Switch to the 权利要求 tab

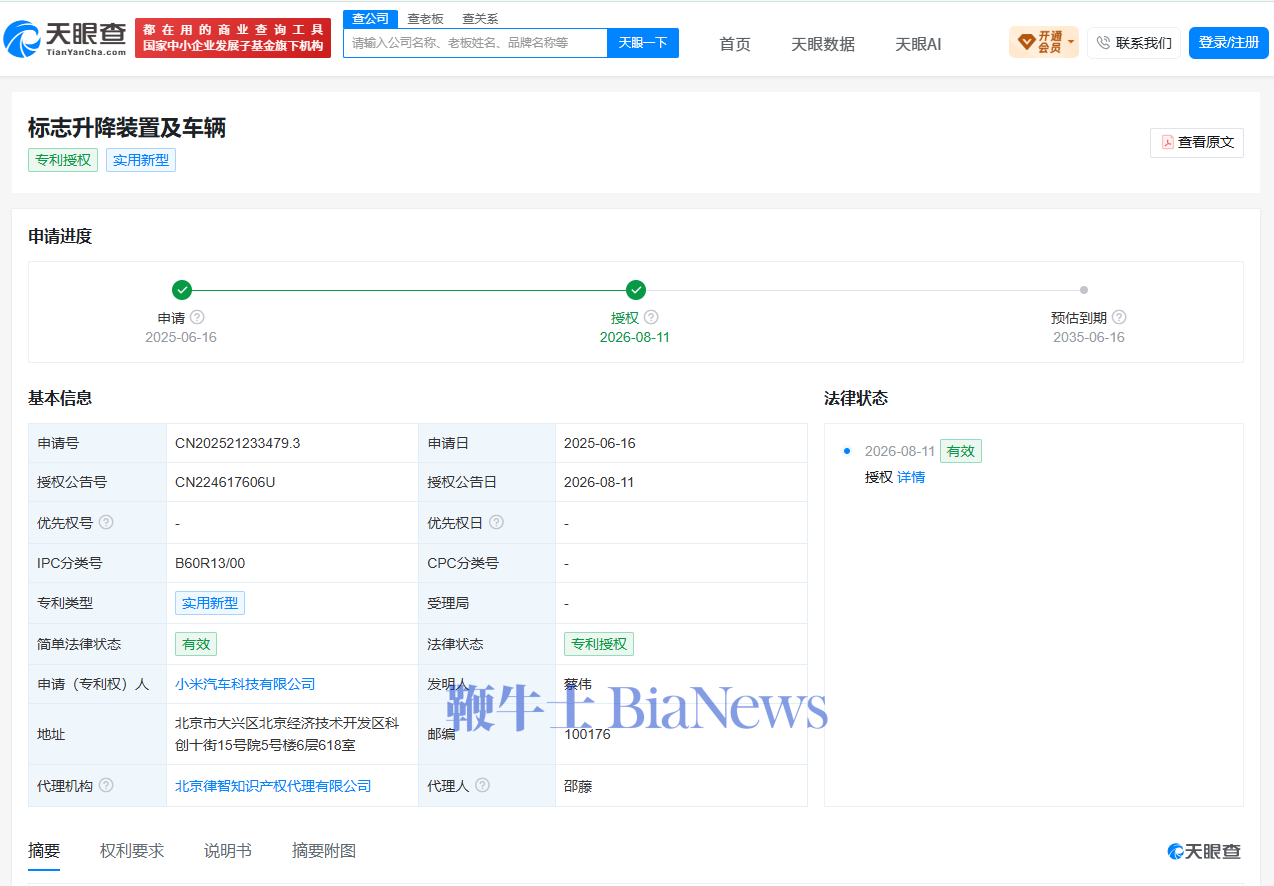pos(132,851)
